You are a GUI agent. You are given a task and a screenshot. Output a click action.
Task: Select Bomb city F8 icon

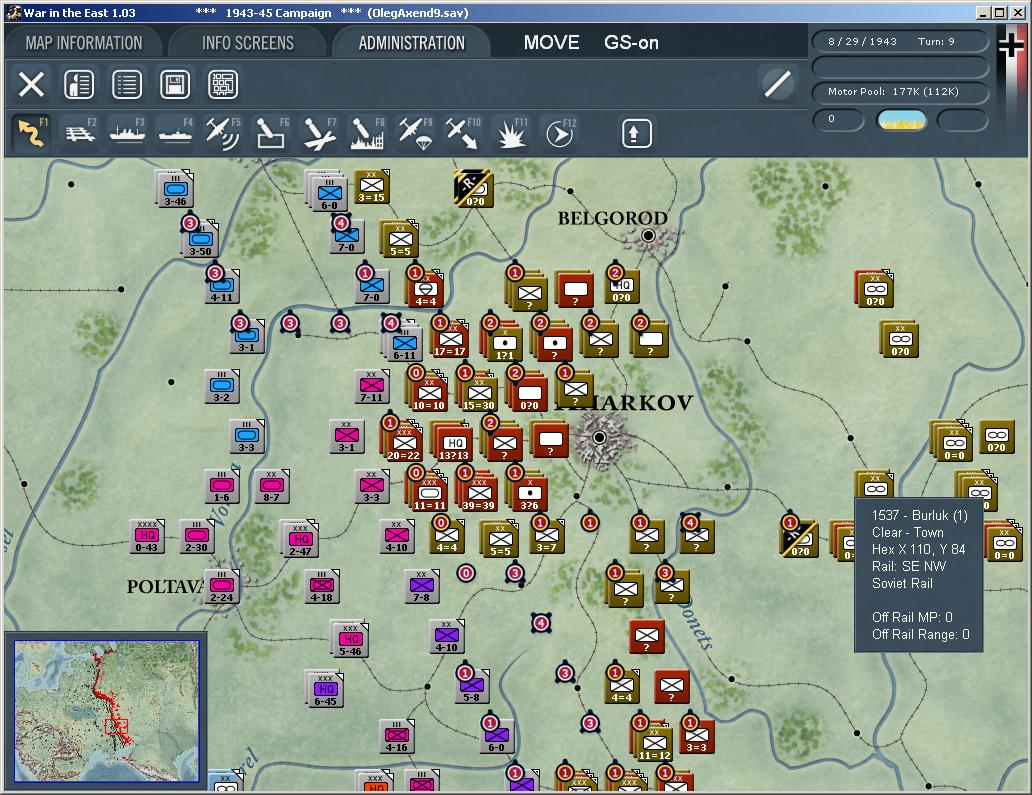click(x=367, y=132)
